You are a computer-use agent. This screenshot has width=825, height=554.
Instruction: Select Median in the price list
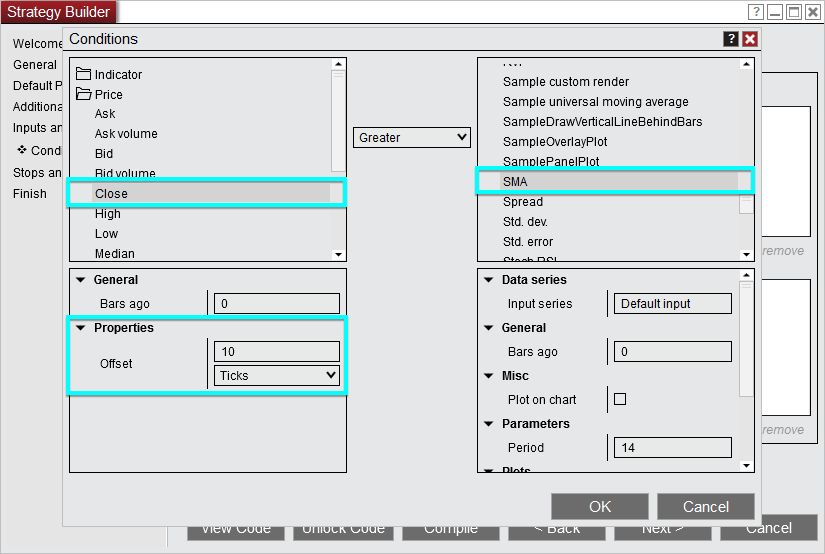coord(115,254)
